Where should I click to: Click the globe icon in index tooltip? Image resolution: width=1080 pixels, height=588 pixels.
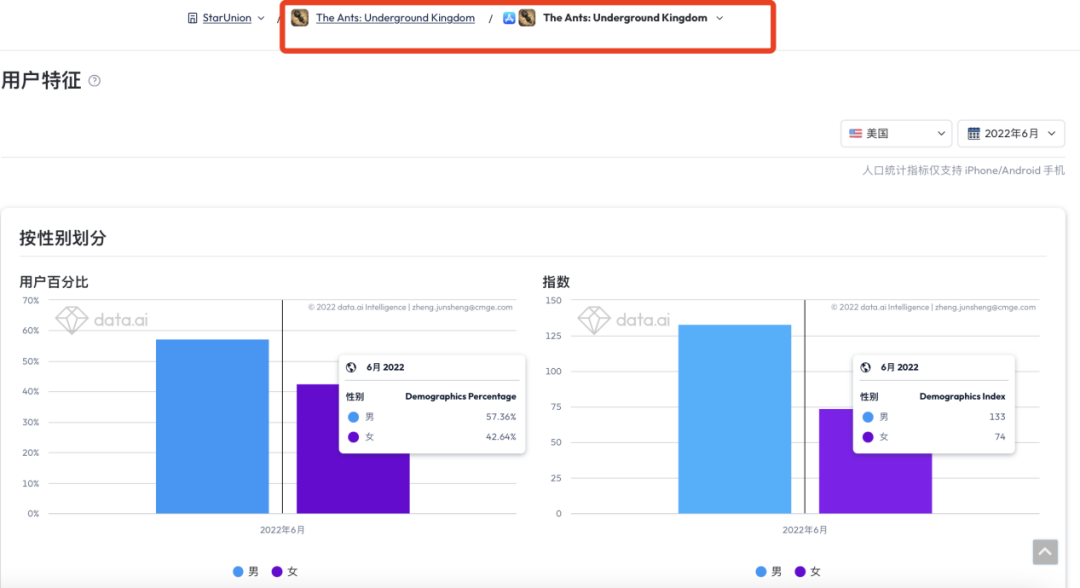[866, 368]
